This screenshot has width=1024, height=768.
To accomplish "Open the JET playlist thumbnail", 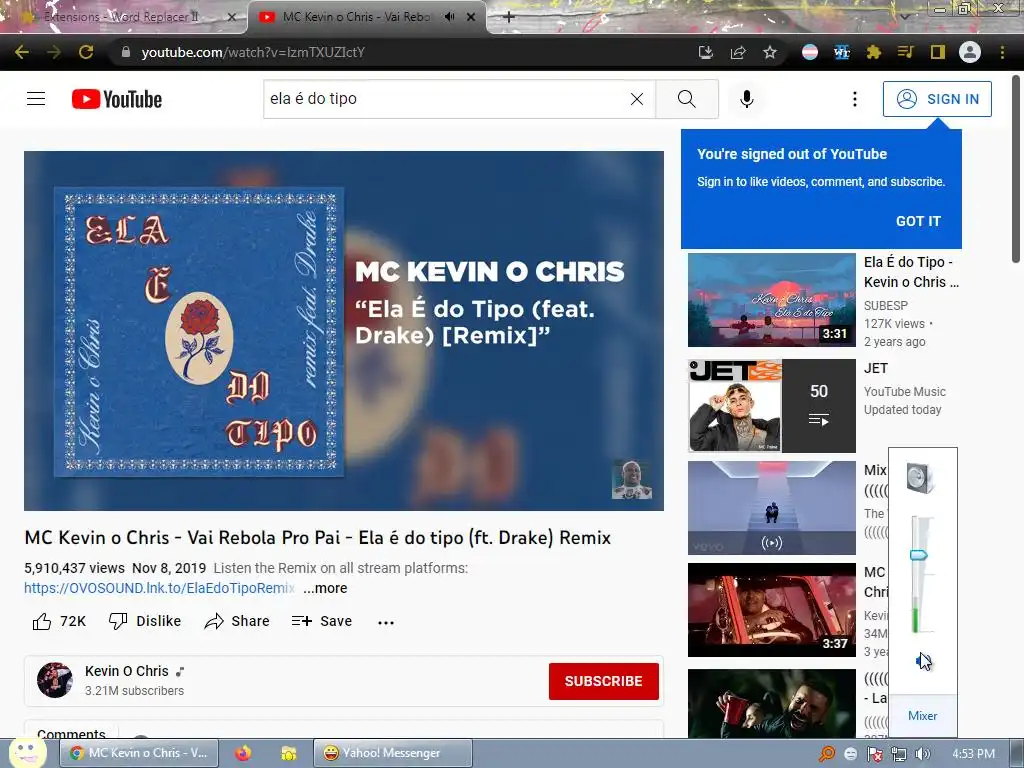I will click(x=771, y=406).
